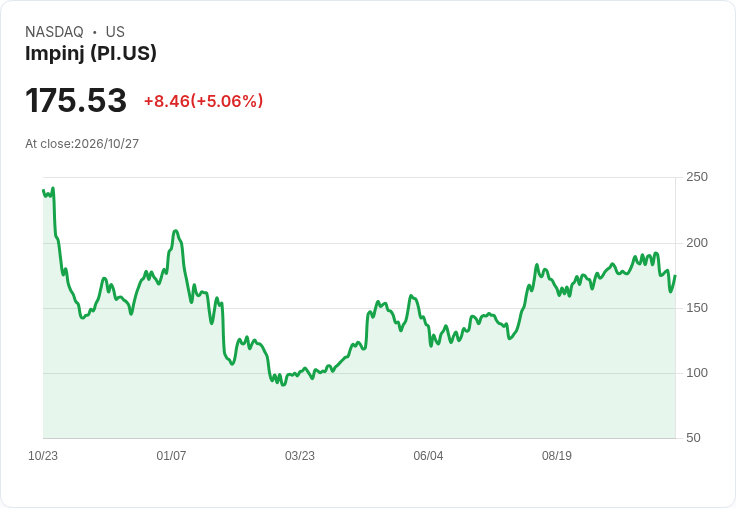
Task: Click the lowest point of the price line
Action: tap(283, 385)
